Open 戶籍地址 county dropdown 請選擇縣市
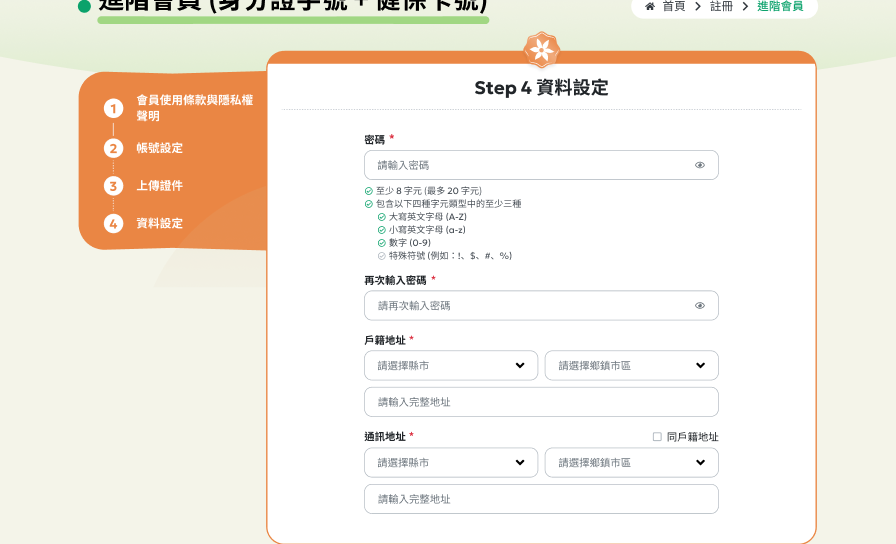This screenshot has height=544, width=896. [450, 366]
